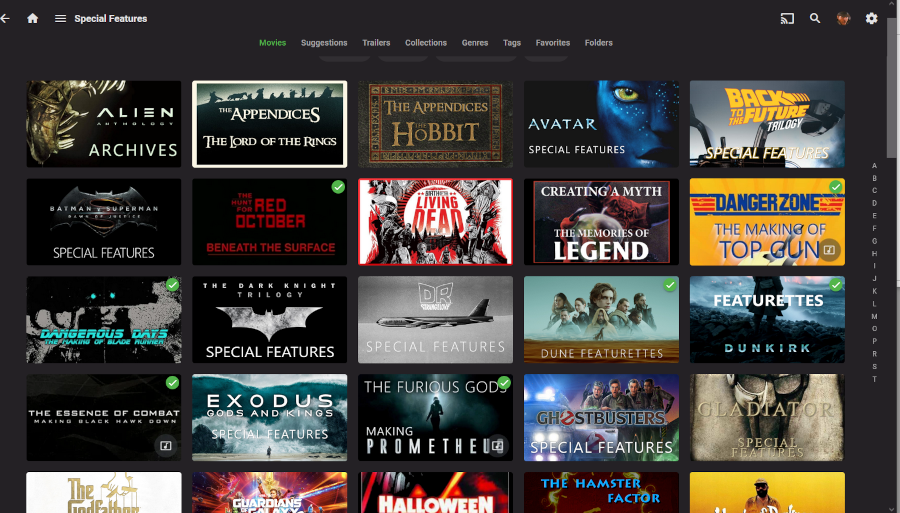Jump to letter T in index
Viewport: 900px width, 513px height.
point(874,379)
